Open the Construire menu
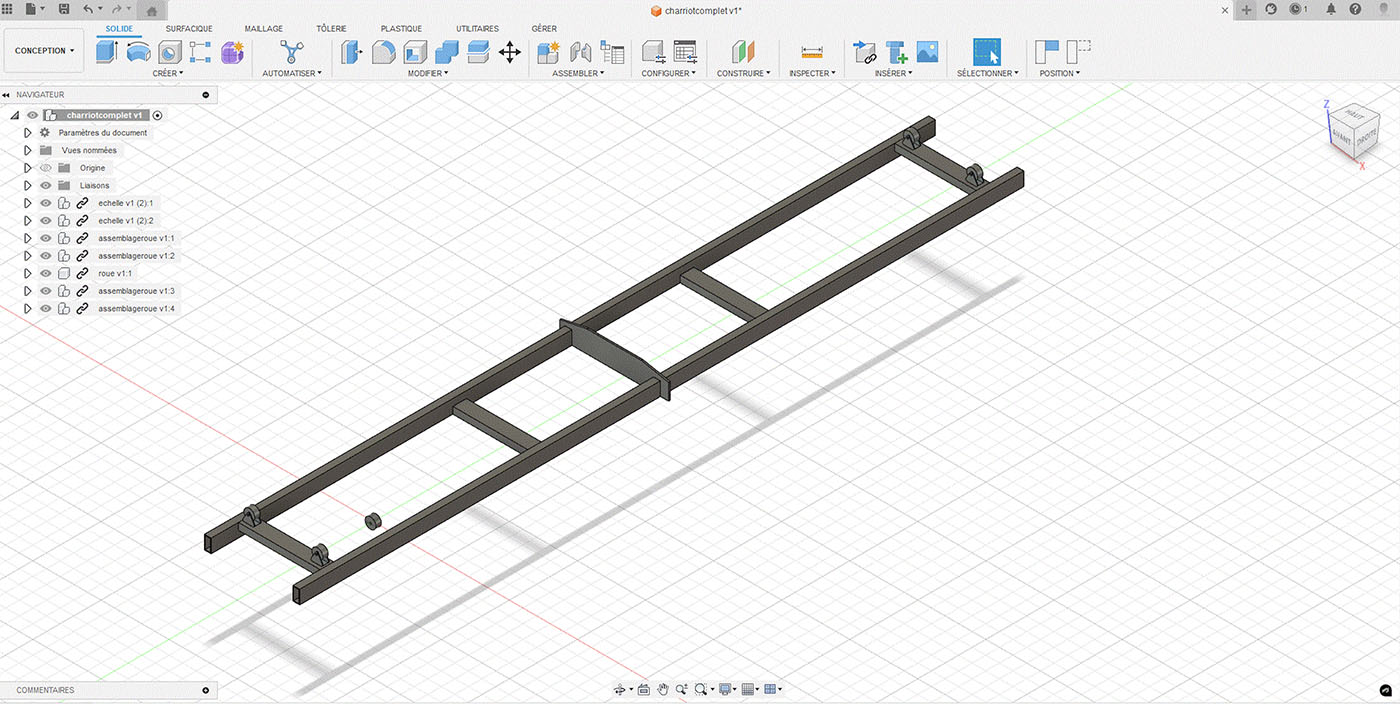Image resolution: width=1400 pixels, height=704 pixels. click(x=742, y=73)
